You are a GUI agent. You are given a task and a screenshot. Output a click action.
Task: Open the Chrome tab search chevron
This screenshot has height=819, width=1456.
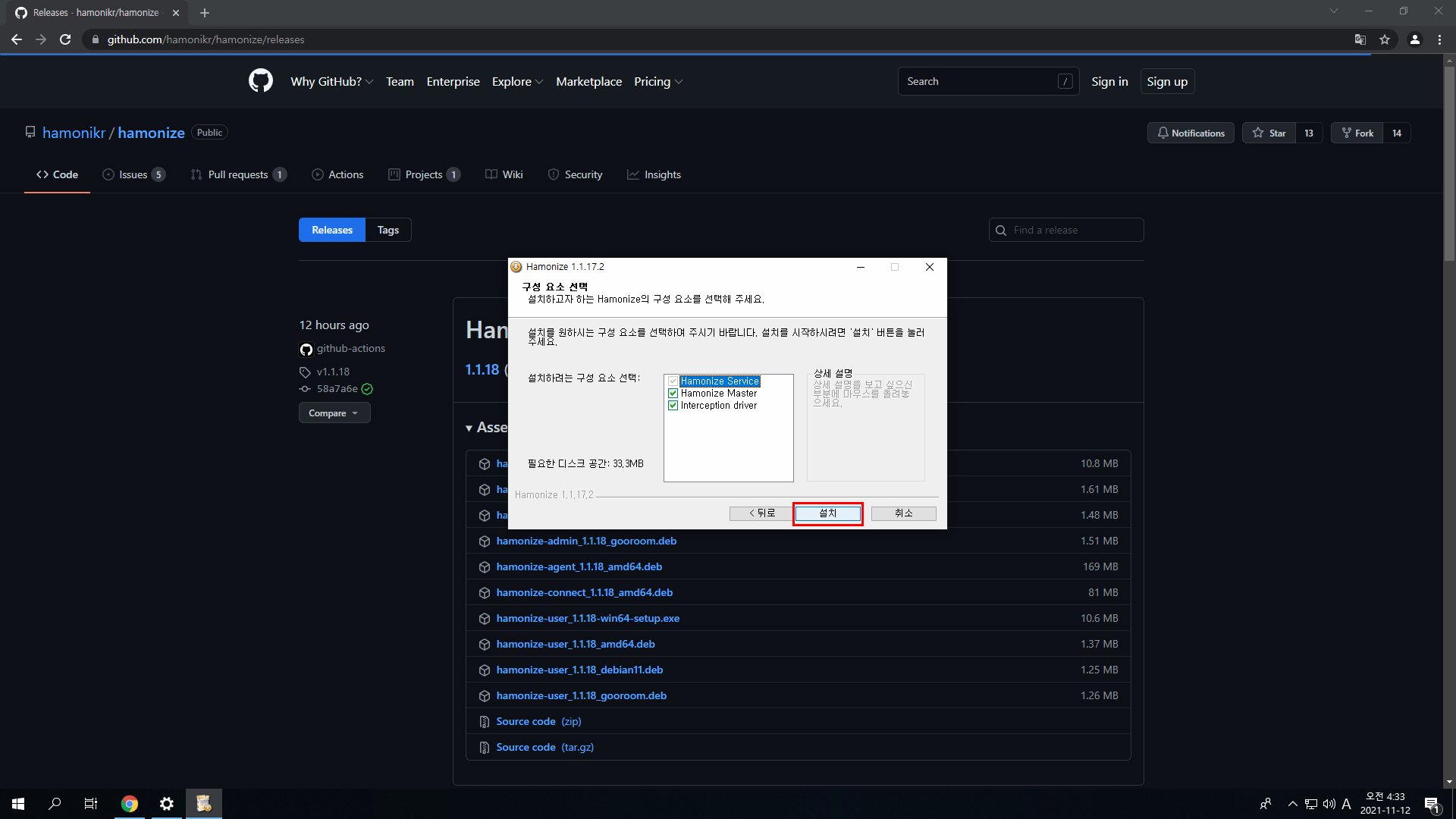(x=1334, y=11)
